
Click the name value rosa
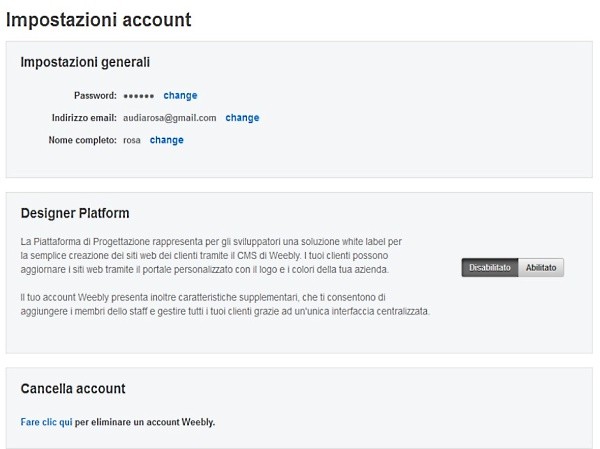131,140
